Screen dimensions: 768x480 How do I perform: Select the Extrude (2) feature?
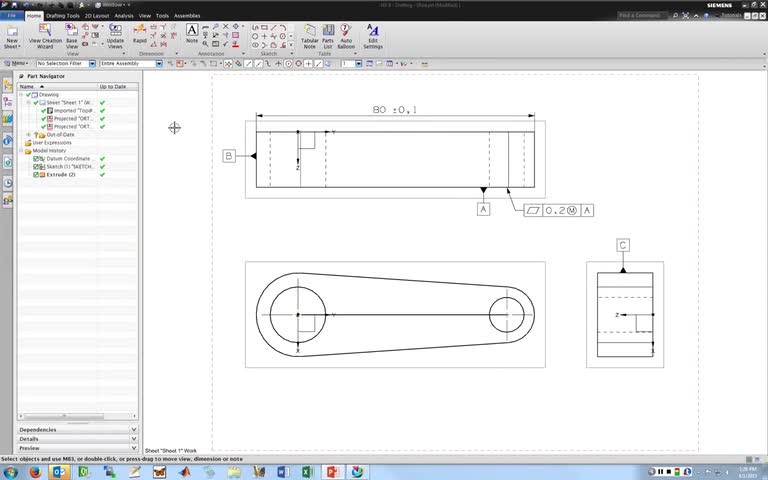[61, 174]
